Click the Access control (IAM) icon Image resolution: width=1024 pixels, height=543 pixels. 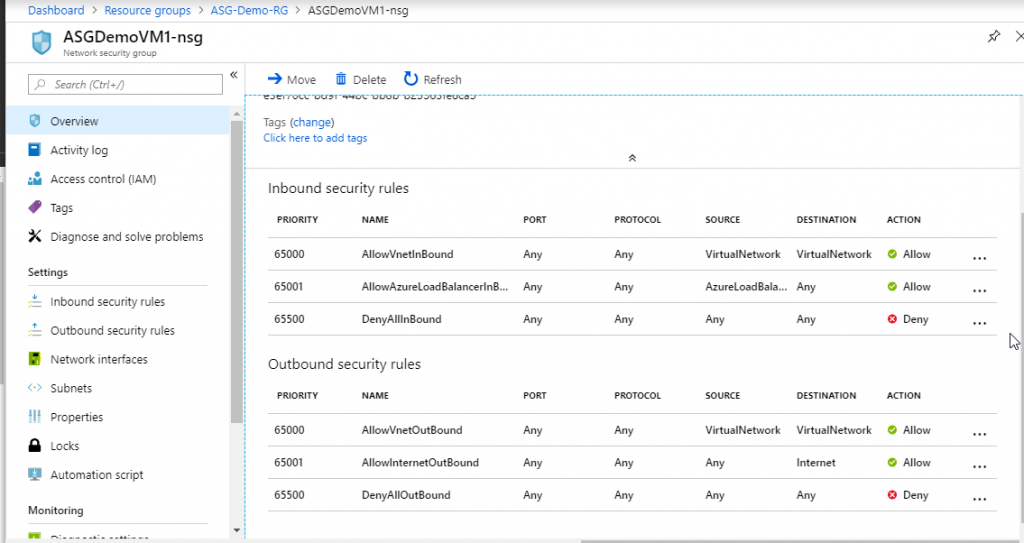coord(35,179)
